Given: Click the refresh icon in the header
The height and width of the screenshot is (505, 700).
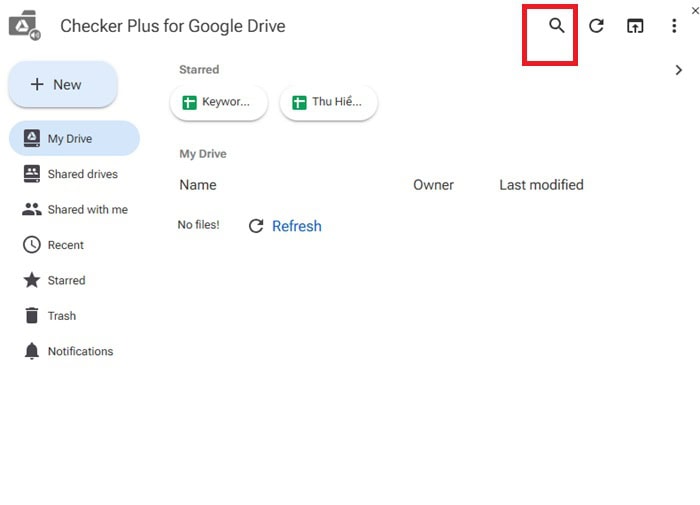Looking at the screenshot, I should [x=596, y=26].
